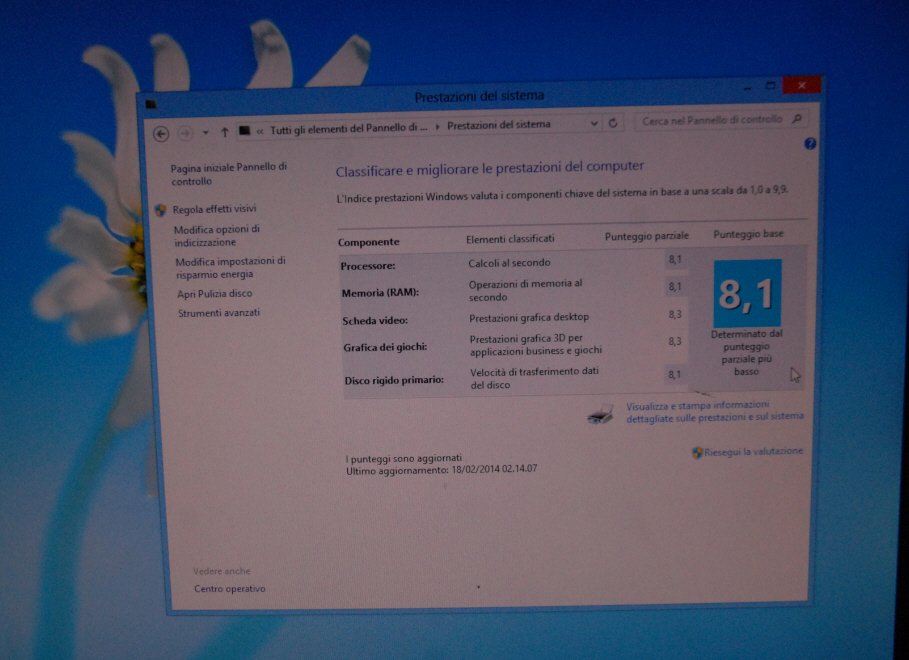Click the 'Elementi classificati' column header
This screenshot has height=660, width=909.
(x=510, y=238)
